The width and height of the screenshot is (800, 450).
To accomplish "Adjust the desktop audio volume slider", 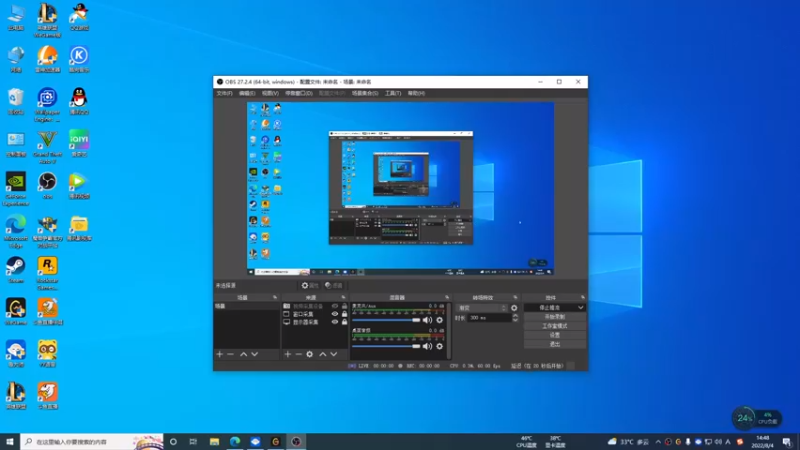I will click(x=386, y=346).
